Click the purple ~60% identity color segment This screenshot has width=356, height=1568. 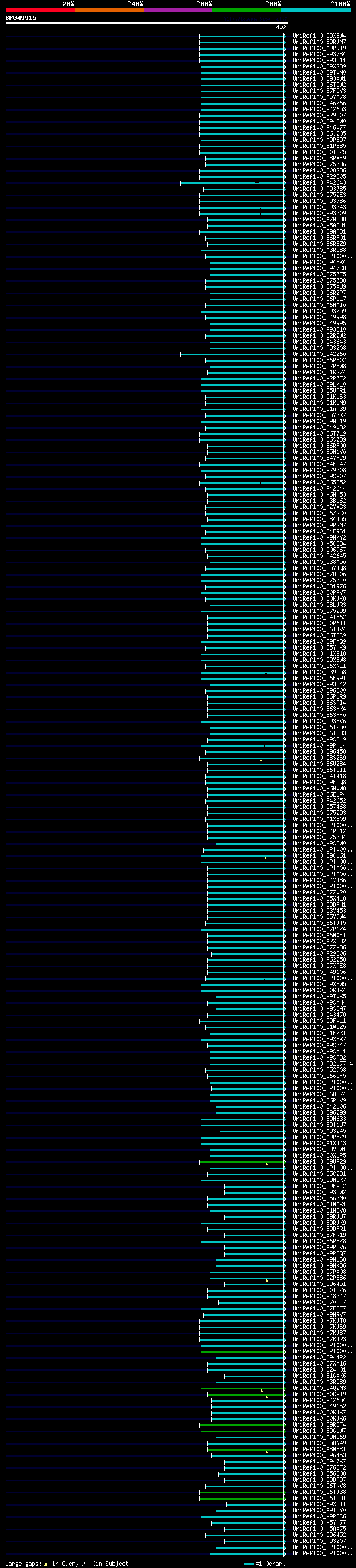pos(179,10)
